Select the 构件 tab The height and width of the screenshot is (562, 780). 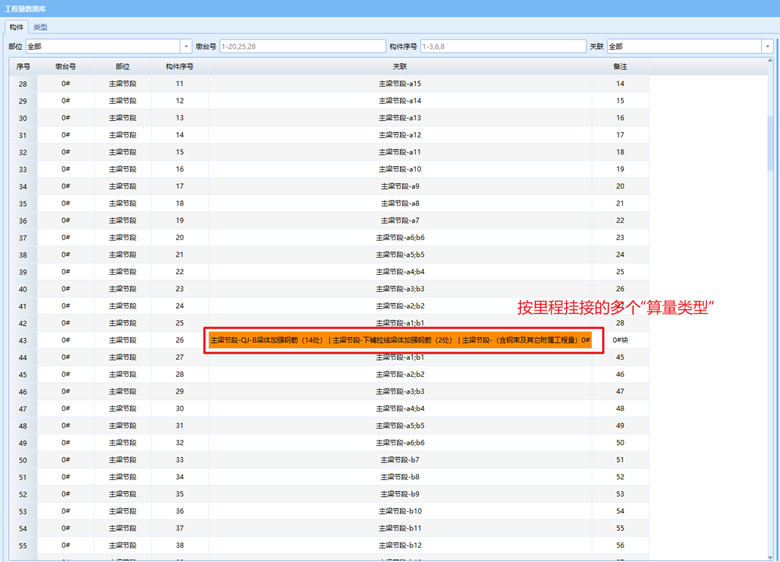coord(16,27)
